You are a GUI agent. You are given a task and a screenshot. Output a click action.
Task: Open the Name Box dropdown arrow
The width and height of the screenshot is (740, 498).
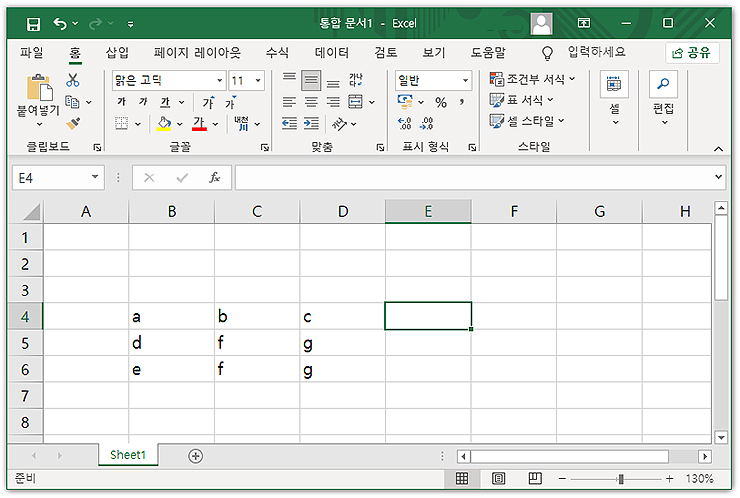tap(95, 177)
